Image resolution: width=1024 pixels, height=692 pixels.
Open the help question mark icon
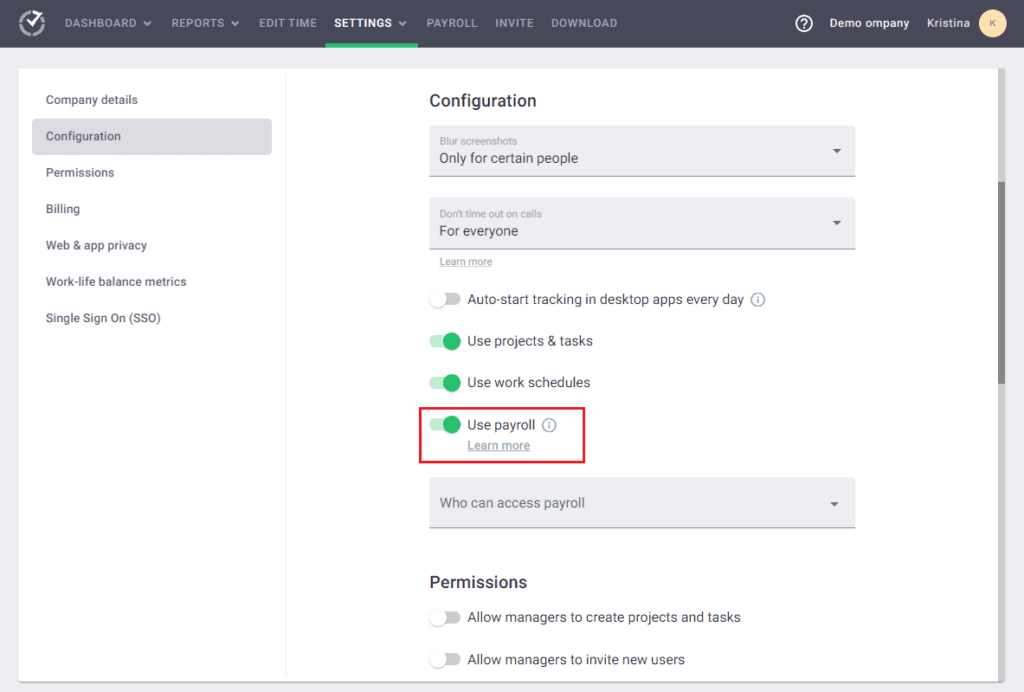[x=803, y=22]
